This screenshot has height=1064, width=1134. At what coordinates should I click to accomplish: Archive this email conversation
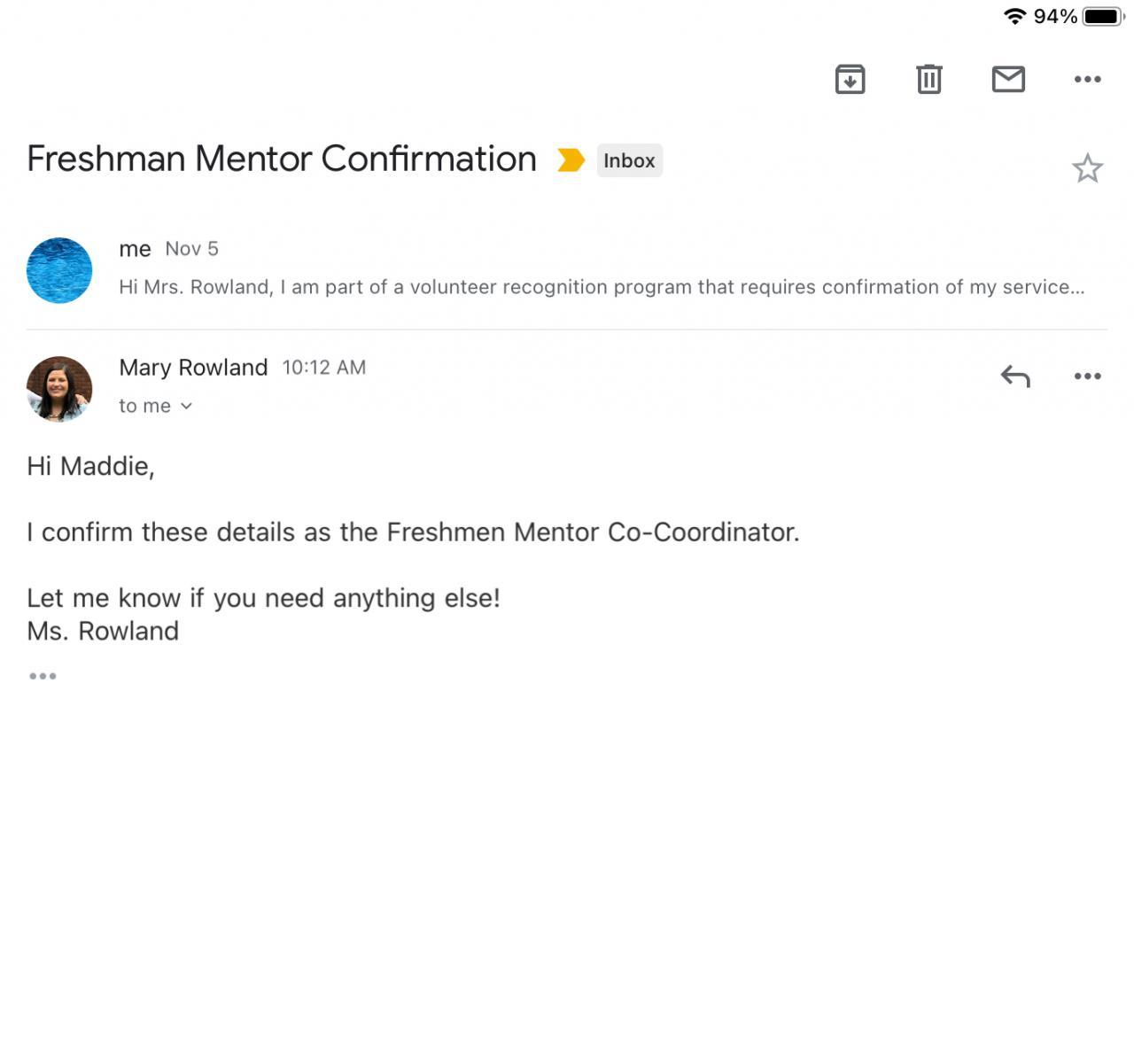(850, 80)
